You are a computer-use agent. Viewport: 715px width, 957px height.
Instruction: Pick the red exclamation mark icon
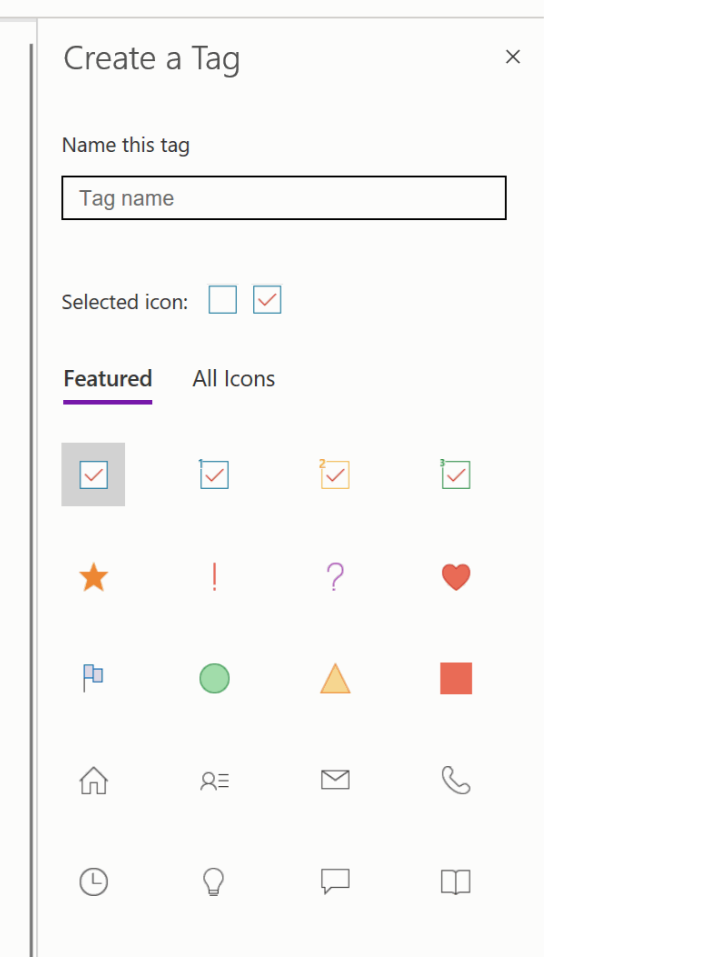214,576
